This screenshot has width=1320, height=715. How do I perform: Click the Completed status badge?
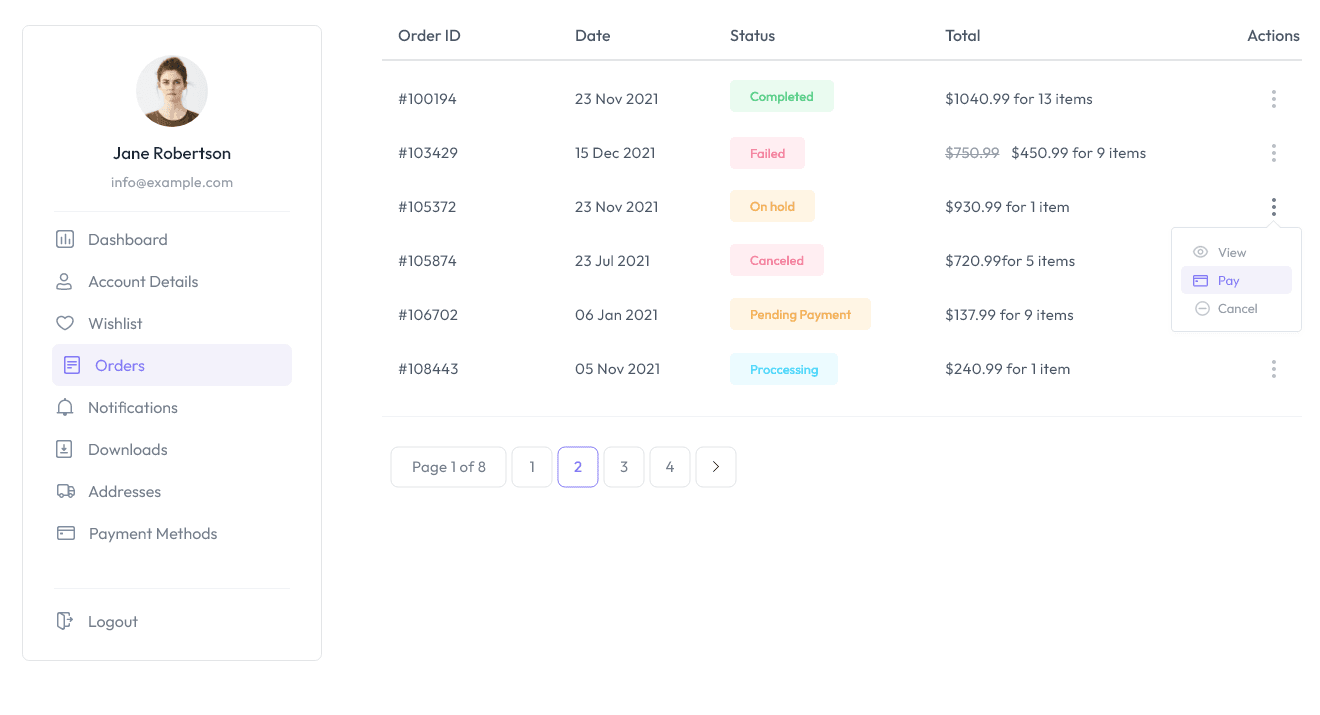[x=781, y=97]
